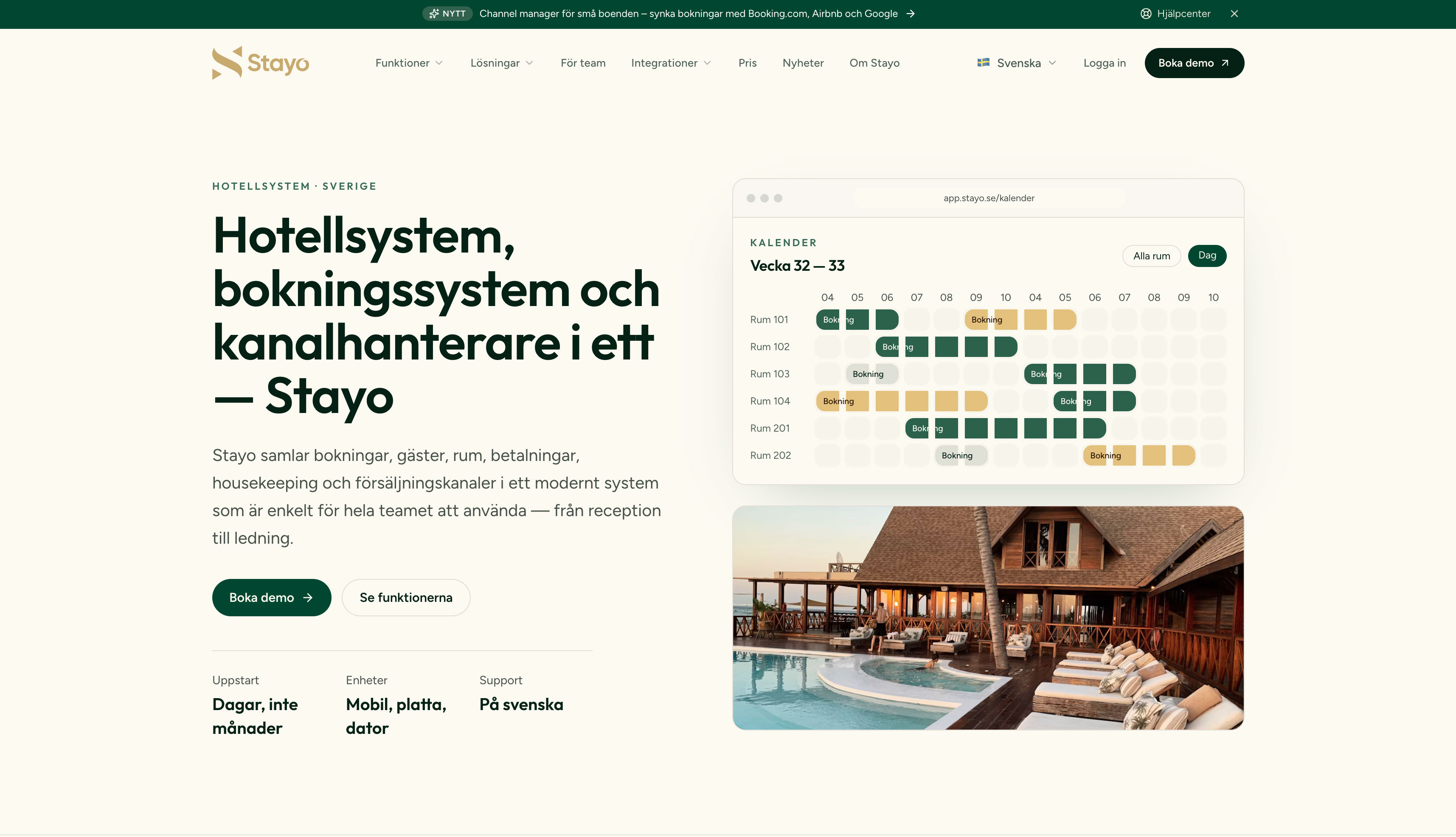Click the Vecka 32 — 33 heading
Image resolution: width=1456 pixels, height=837 pixels.
797,266
